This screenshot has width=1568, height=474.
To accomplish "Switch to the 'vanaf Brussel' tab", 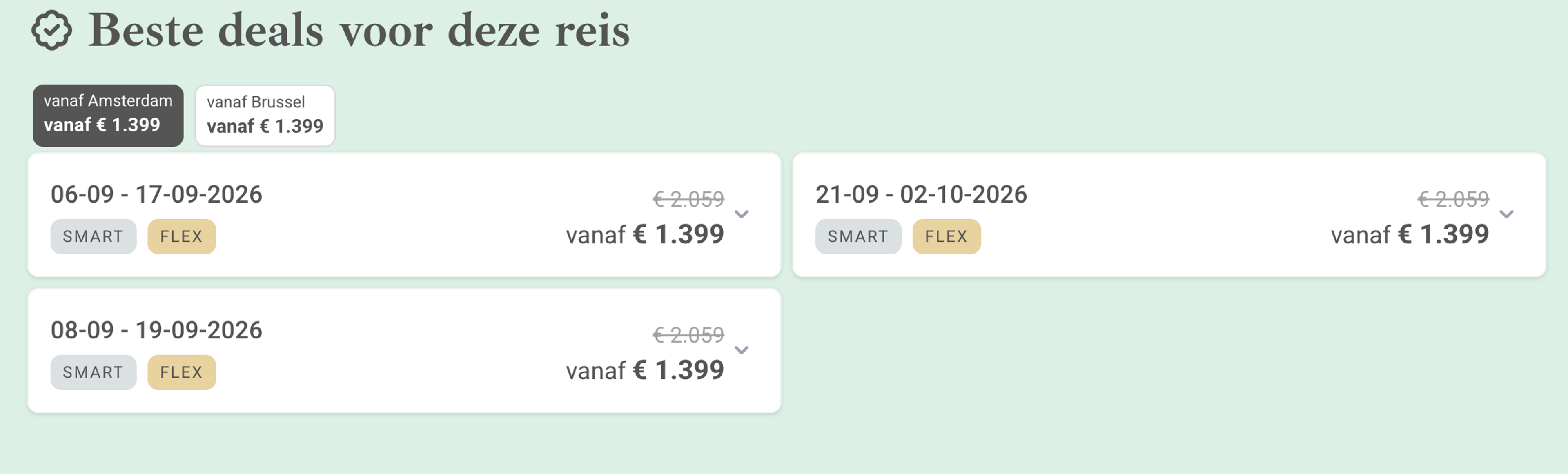I will point(265,116).
